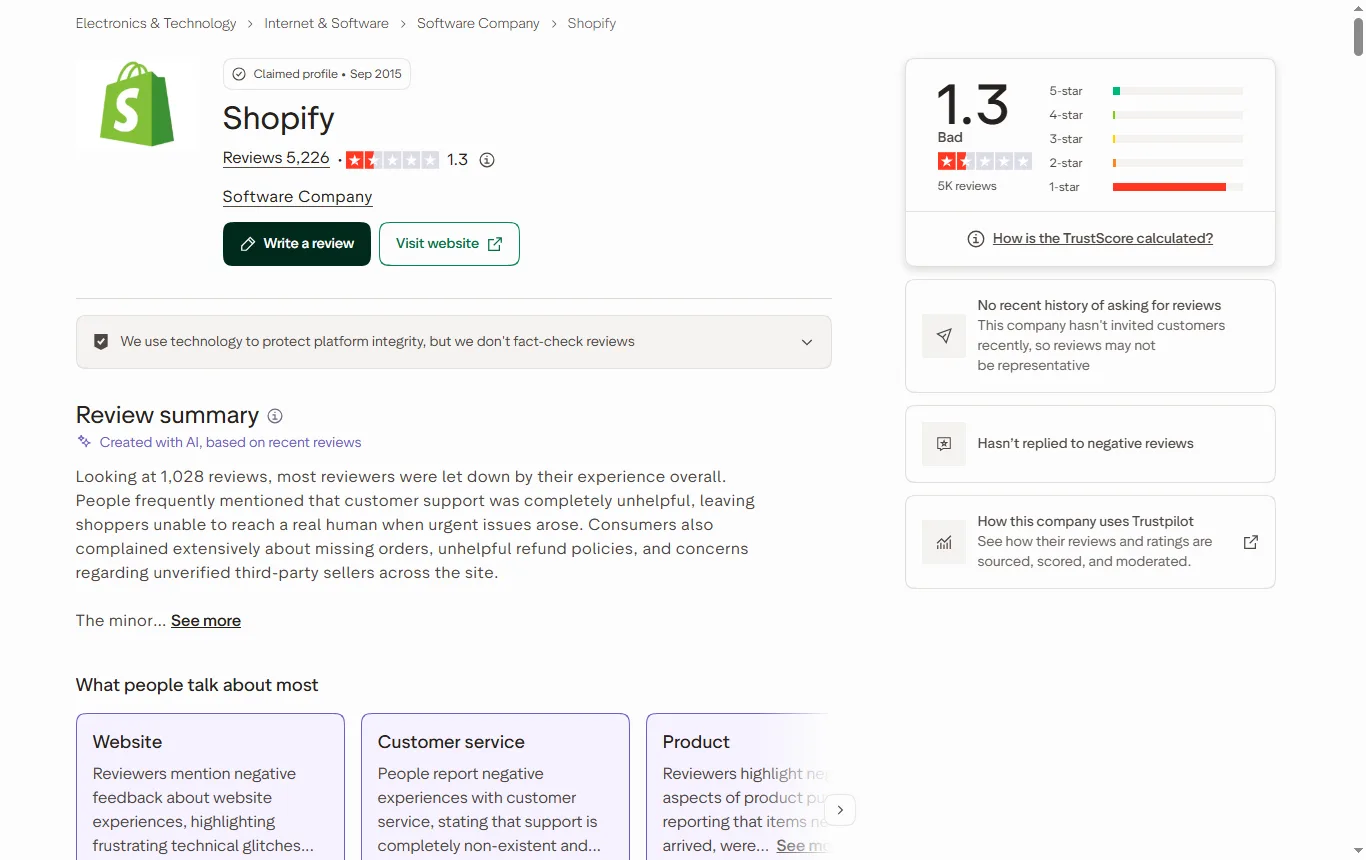
Task: Expand the platform integrity notice chevron
Action: [807, 342]
